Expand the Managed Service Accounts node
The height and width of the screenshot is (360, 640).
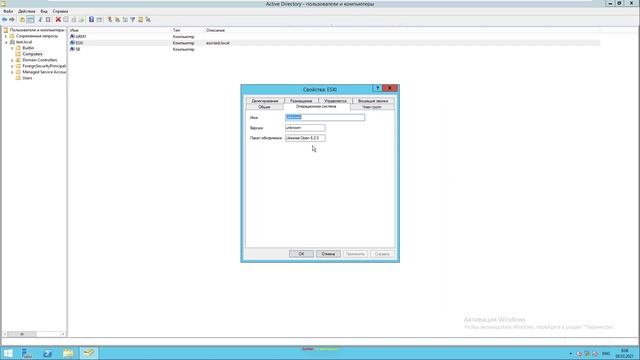pos(12,72)
